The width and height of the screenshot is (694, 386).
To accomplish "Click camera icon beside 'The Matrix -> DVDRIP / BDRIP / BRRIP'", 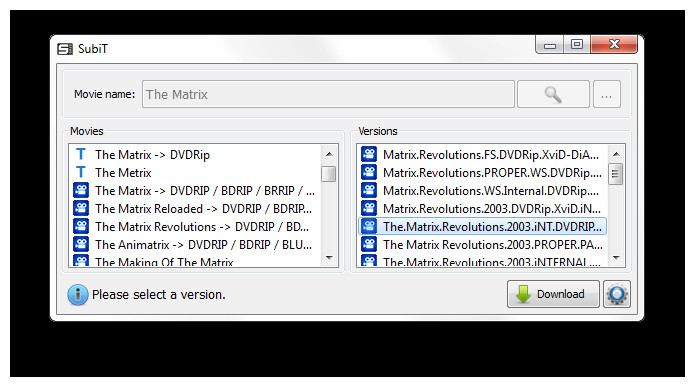I will pyautogui.click(x=81, y=190).
